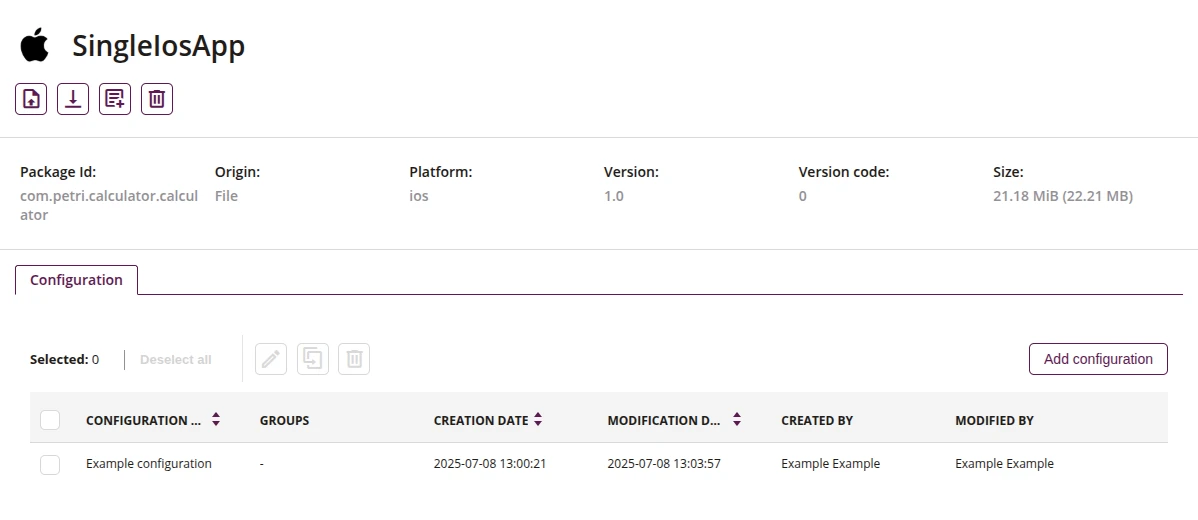Click the Add configuration button
This screenshot has width=1198, height=520.
point(1098,359)
